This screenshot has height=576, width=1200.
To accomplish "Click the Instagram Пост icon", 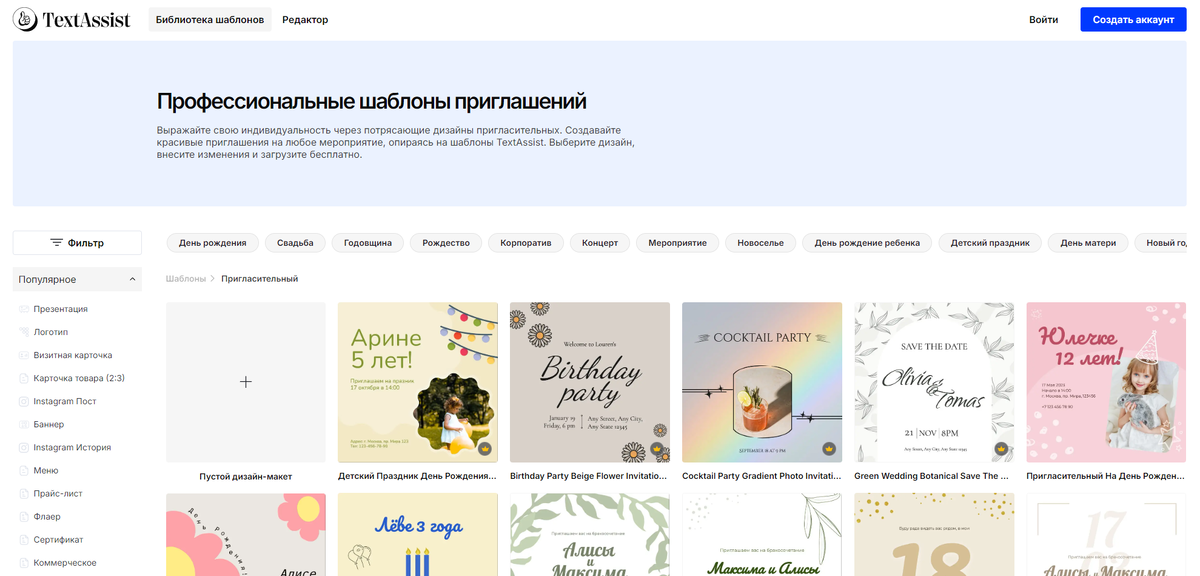I will click(25, 401).
